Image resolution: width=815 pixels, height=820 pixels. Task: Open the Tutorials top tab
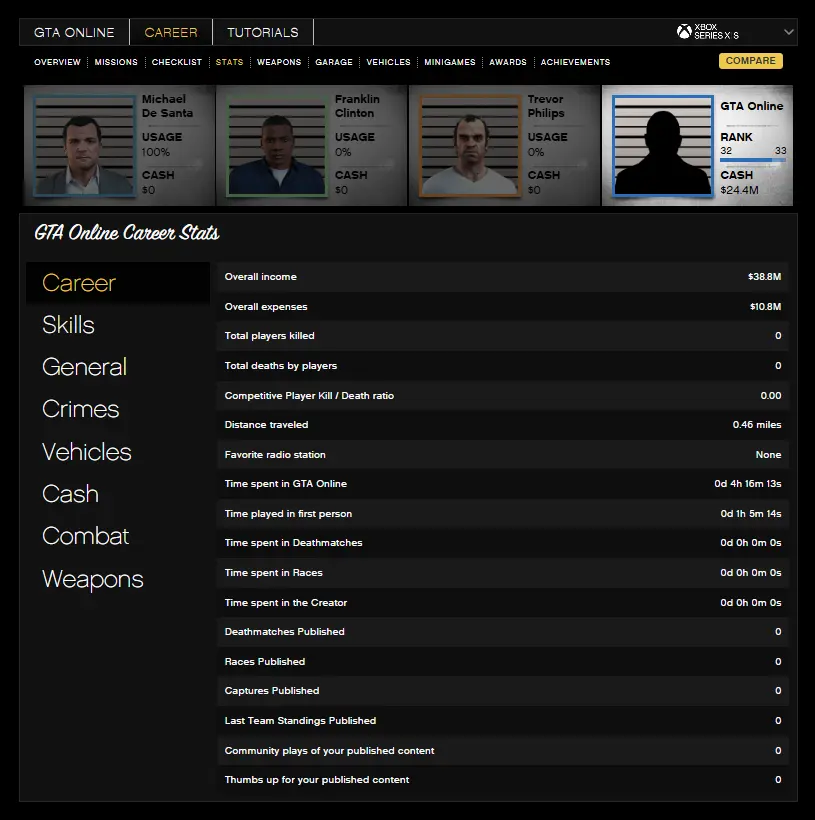click(262, 32)
